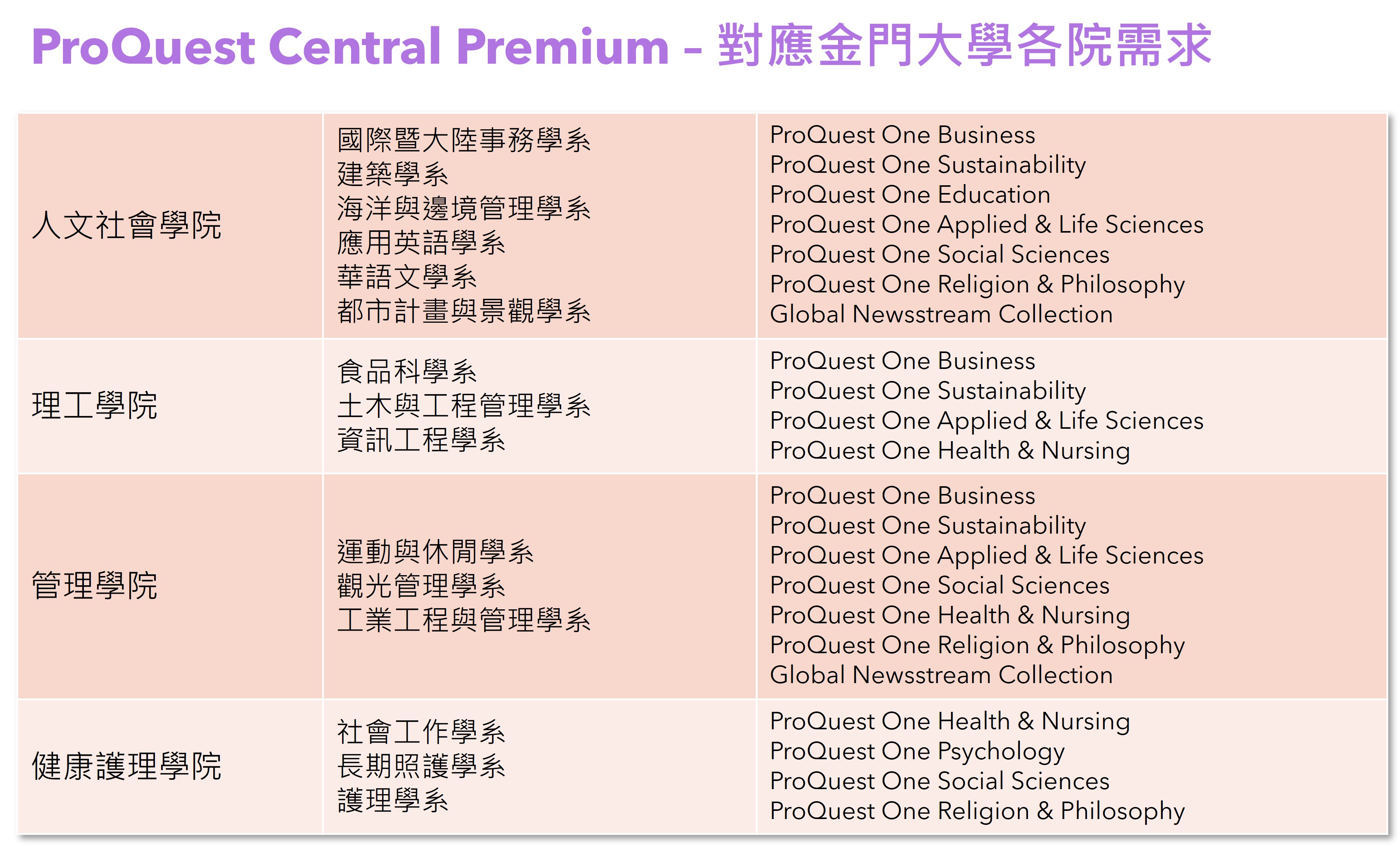
Task: Select the 人文社會學院 college cell
Action: (x=170, y=226)
